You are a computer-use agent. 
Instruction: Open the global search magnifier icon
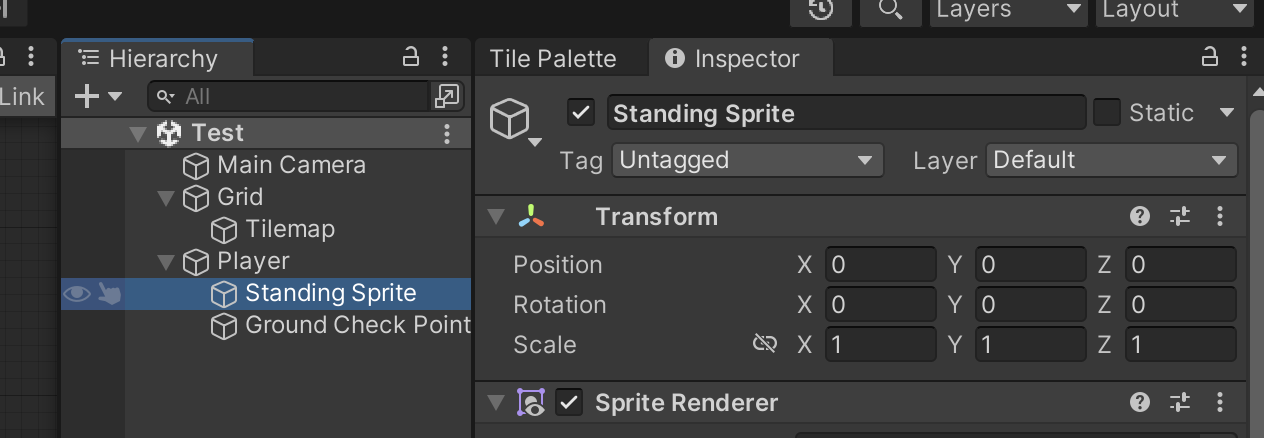pyautogui.click(x=890, y=10)
